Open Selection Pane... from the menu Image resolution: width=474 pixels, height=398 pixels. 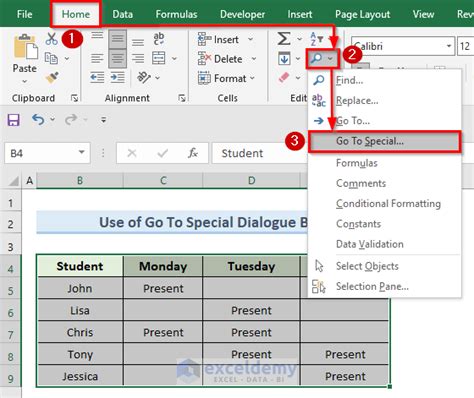click(385, 286)
